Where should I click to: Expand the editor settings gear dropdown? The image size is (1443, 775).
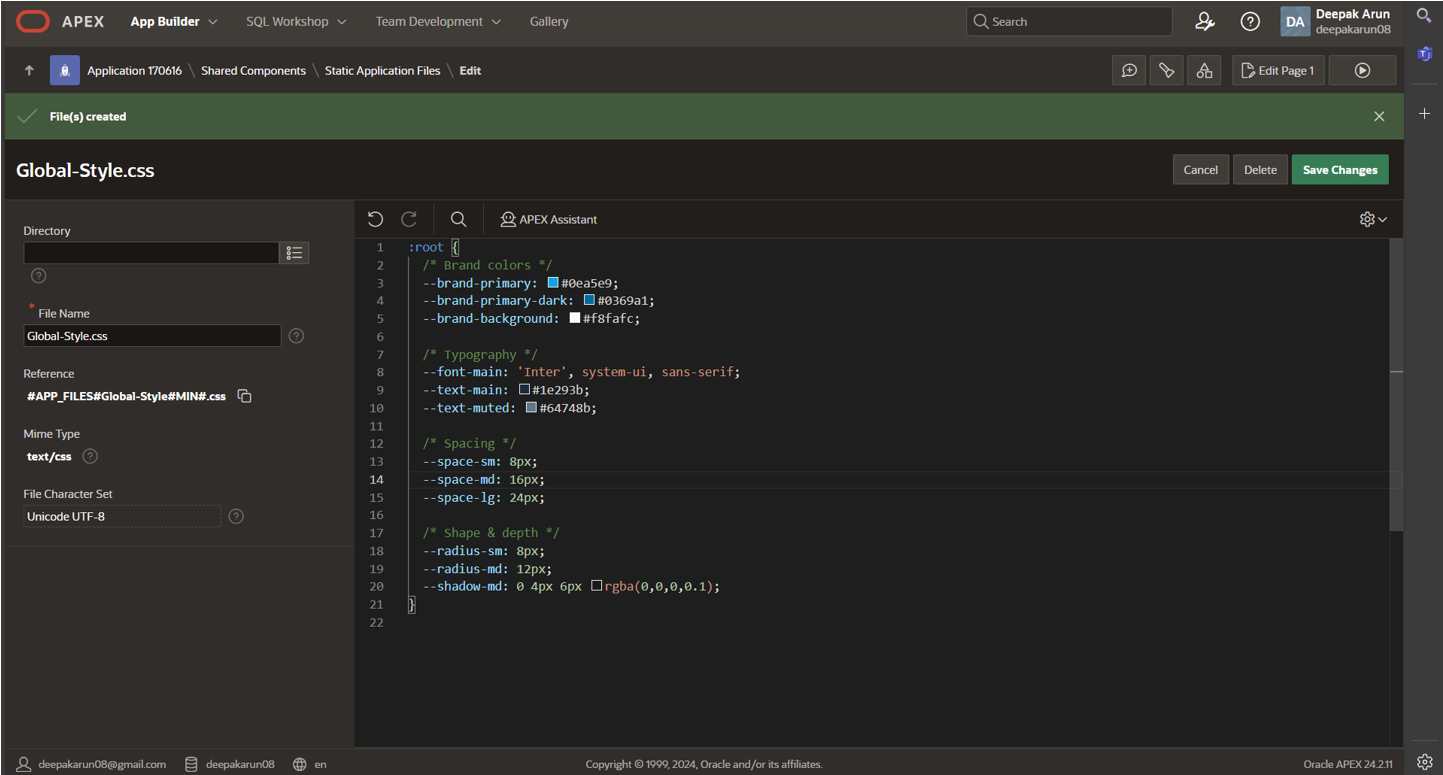click(x=1373, y=219)
